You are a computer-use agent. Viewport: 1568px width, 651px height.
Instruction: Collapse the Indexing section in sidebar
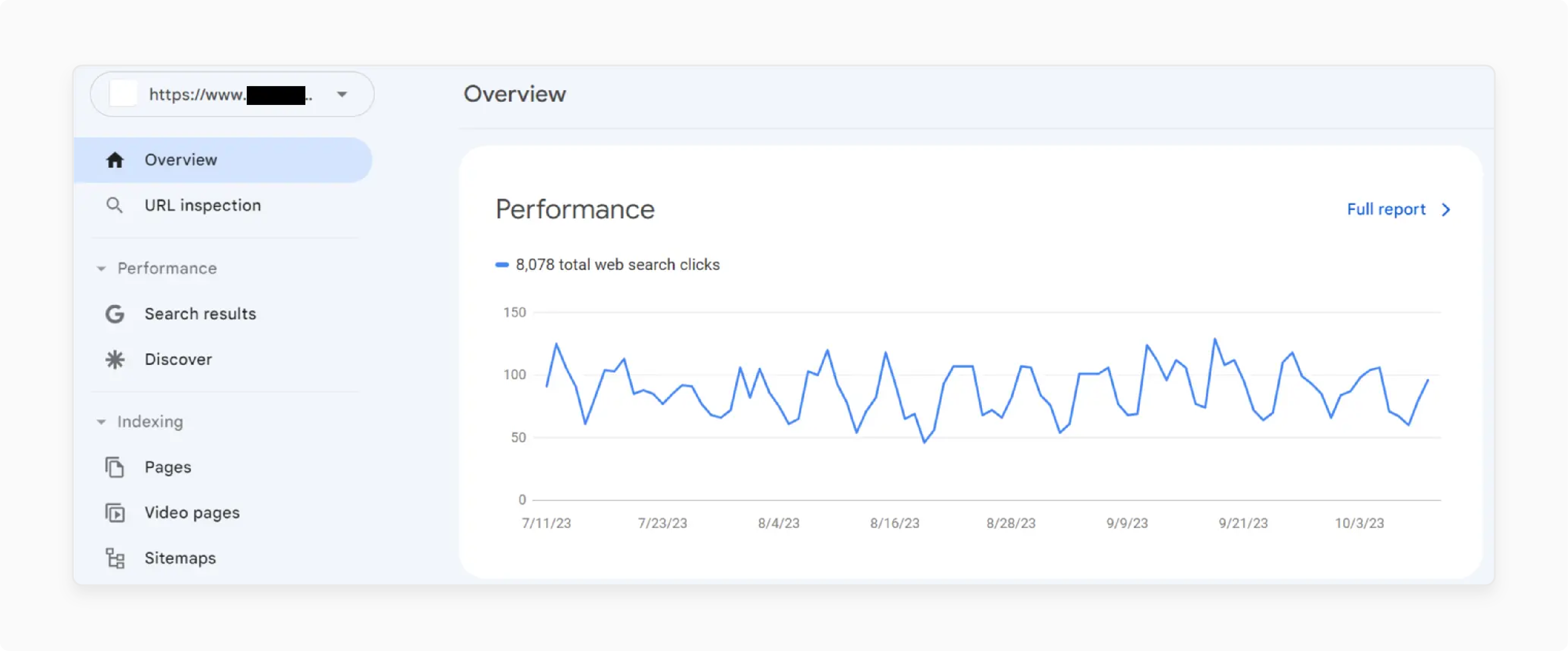pyautogui.click(x=101, y=421)
